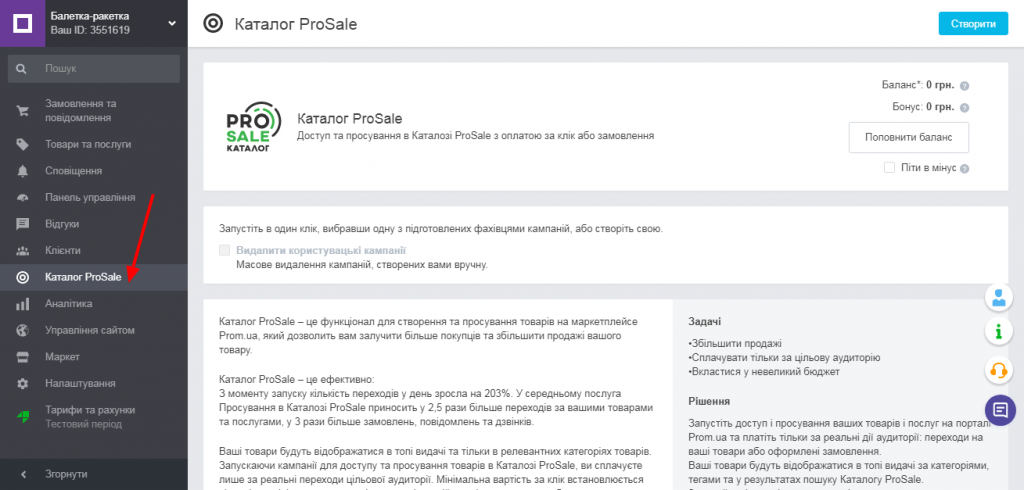Tick the Видалити користувацькі кампанії checkbox
This screenshot has height=490, width=1024.
(x=225, y=250)
